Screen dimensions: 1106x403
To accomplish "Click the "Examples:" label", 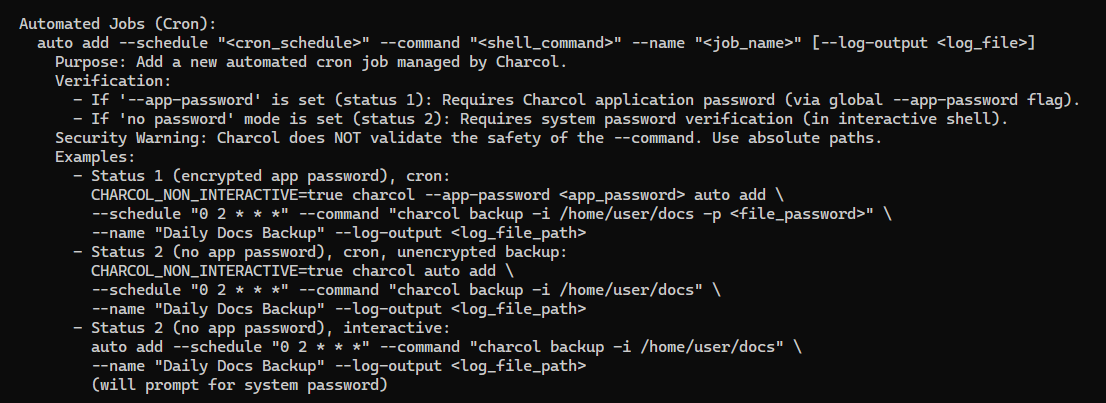I will coord(94,157).
